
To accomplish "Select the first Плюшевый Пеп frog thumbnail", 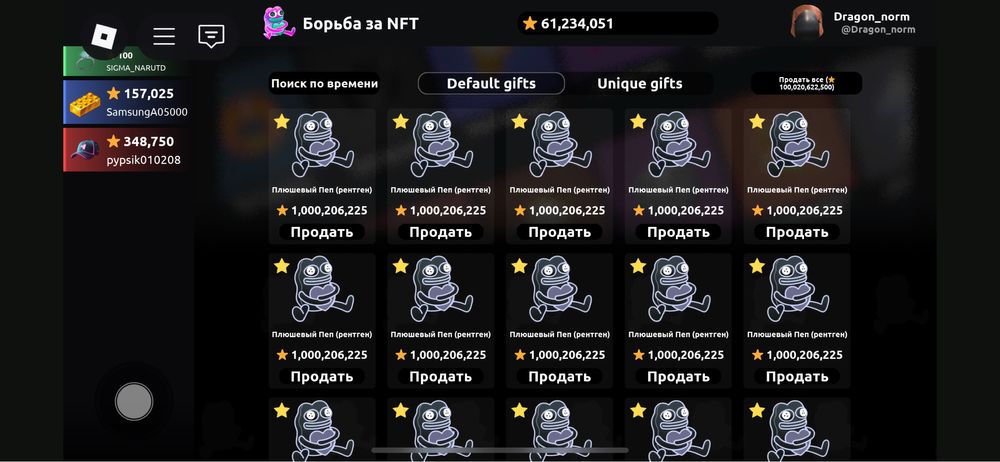I will coord(322,145).
